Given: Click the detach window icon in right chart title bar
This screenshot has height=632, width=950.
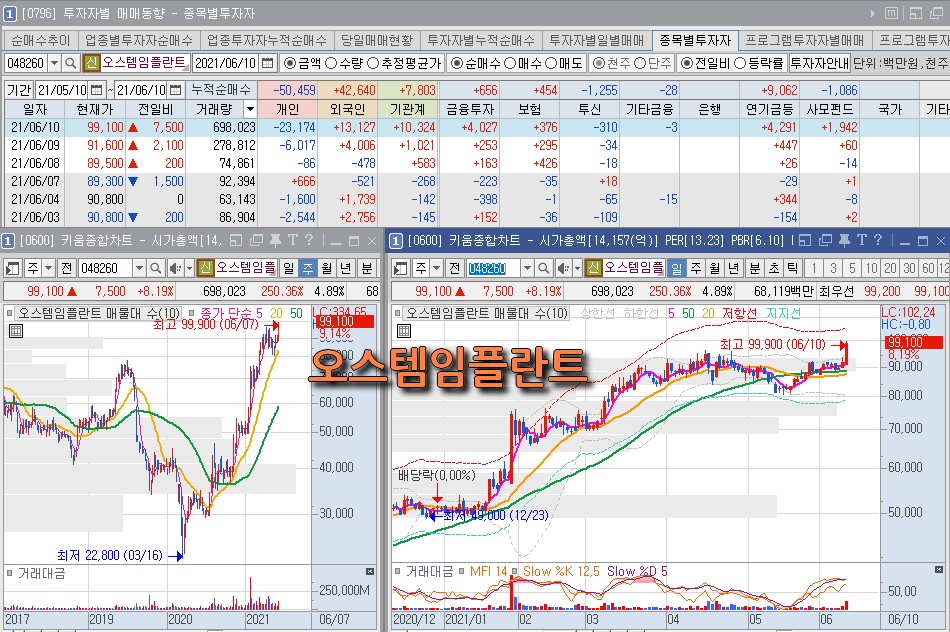Looking at the screenshot, I should [805, 241].
